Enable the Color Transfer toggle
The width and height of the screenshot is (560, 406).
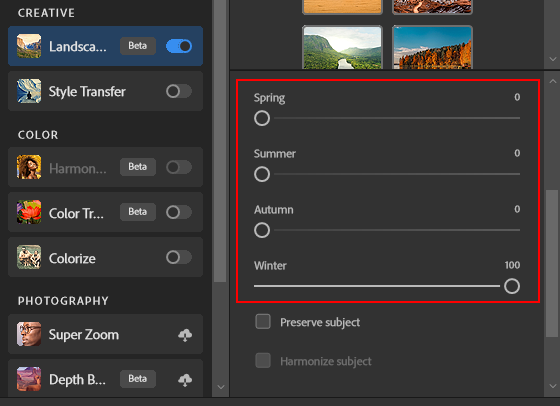click(x=179, y=212)
